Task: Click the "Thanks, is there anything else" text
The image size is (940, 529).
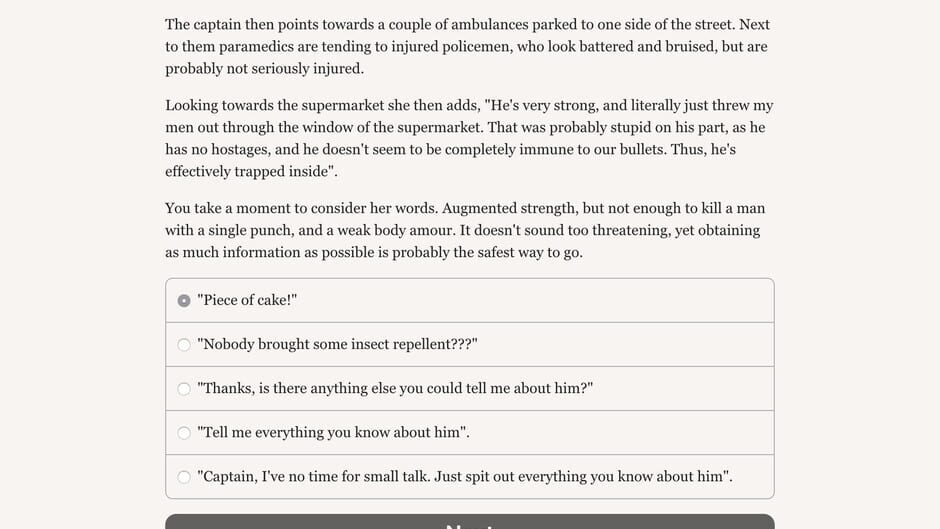Action: coord(395,388)
